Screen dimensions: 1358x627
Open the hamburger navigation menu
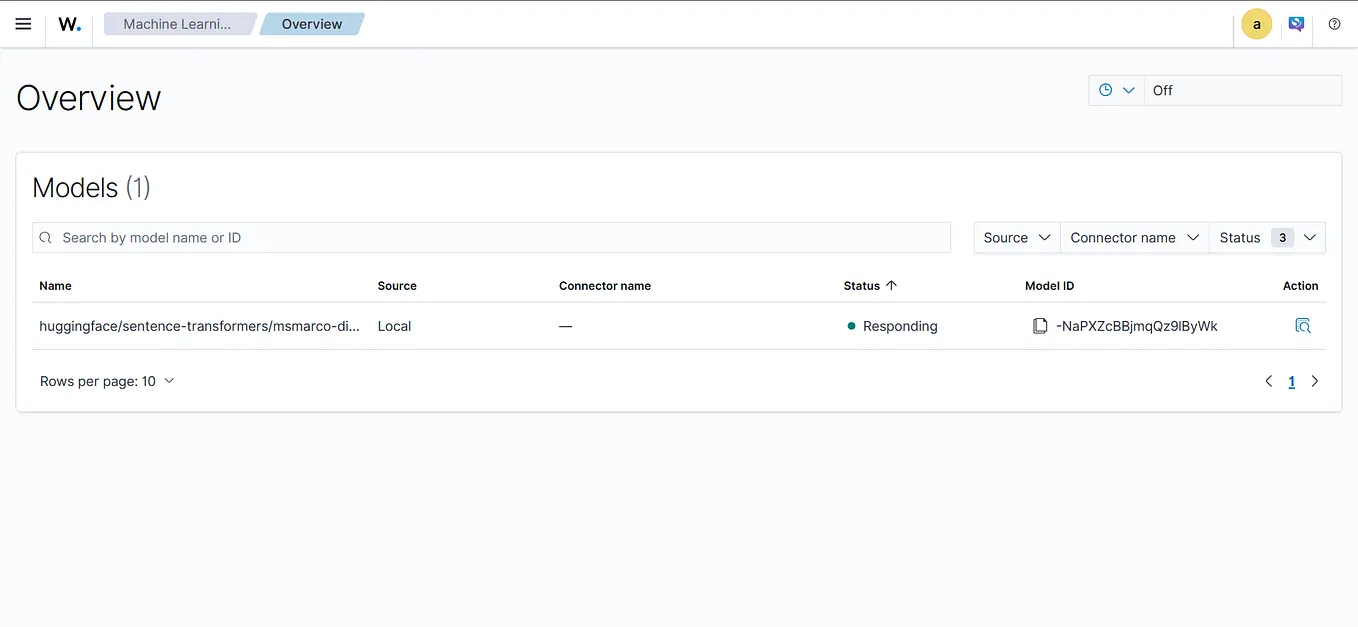coord(23,23)
